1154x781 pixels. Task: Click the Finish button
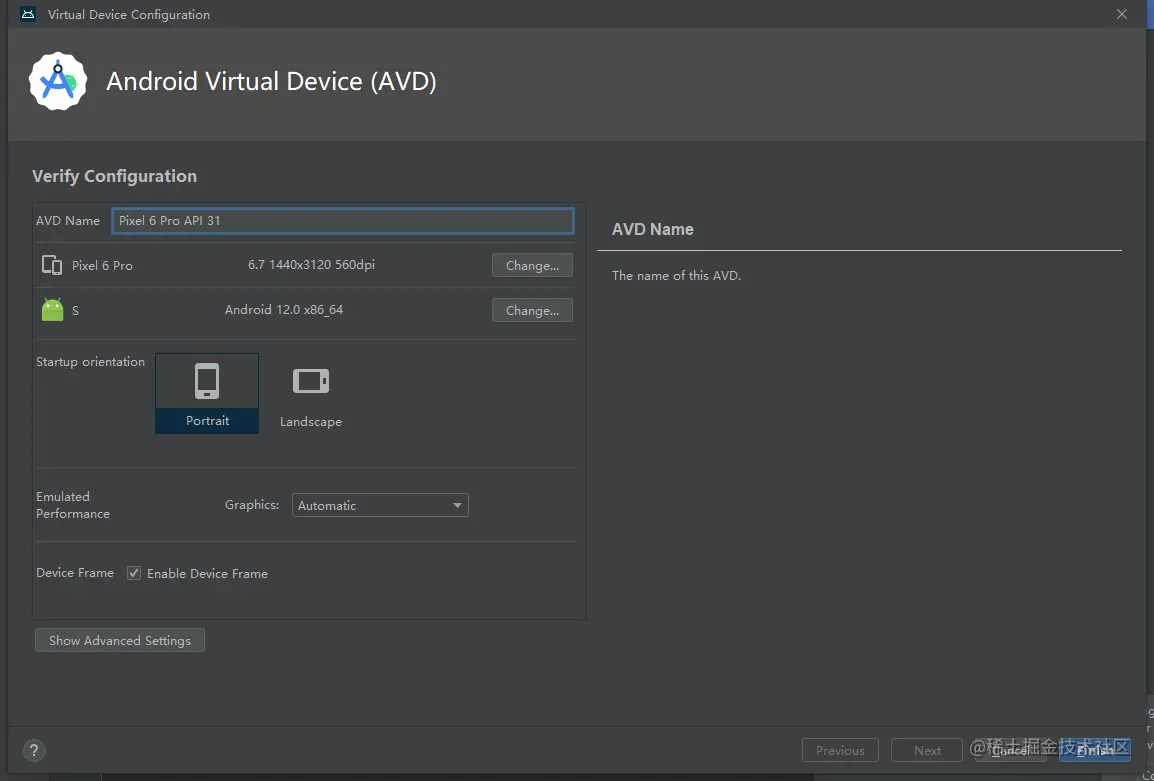pos(1094,750)
